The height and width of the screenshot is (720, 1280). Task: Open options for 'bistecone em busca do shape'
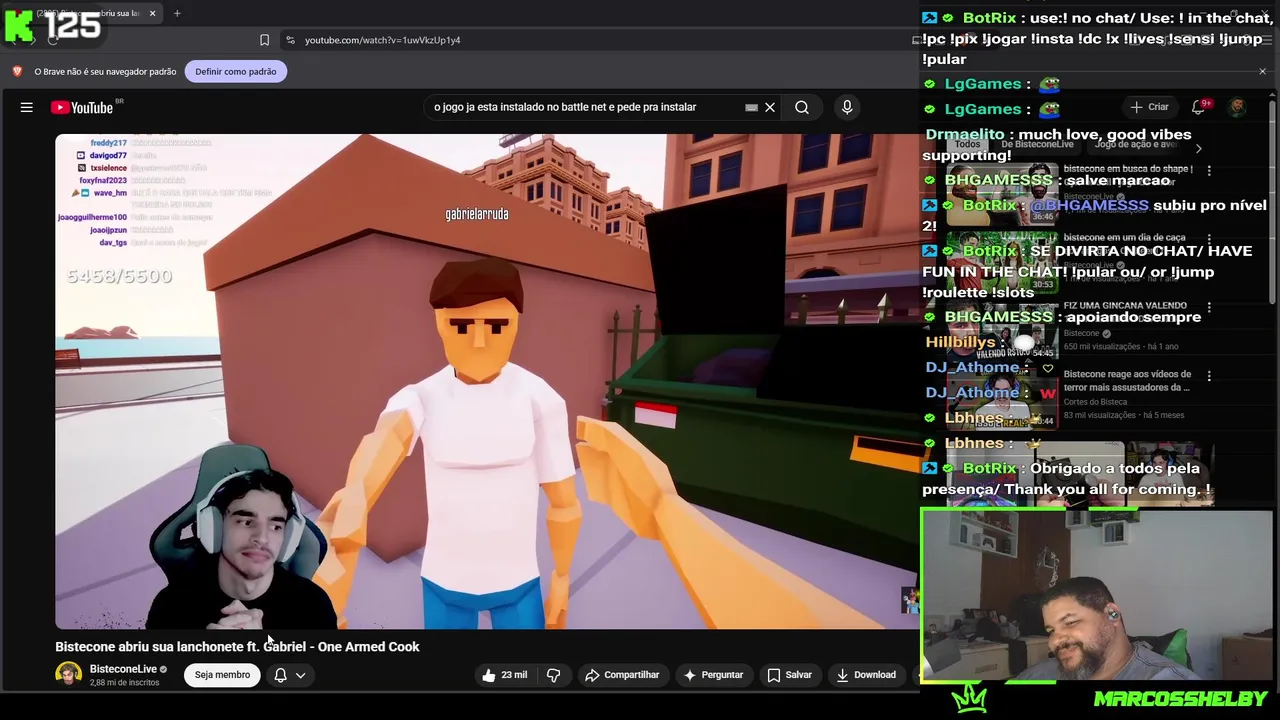(x=1209, y=171)
